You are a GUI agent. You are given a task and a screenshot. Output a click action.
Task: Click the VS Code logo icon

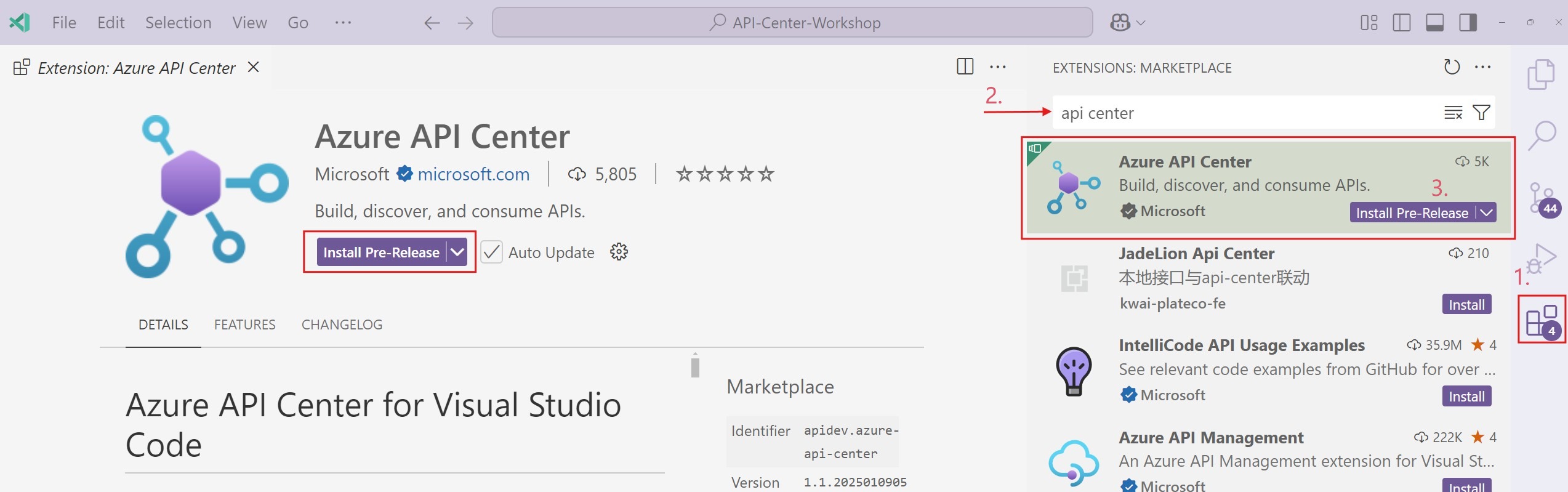pyautogui.click(x=20, y=23)
